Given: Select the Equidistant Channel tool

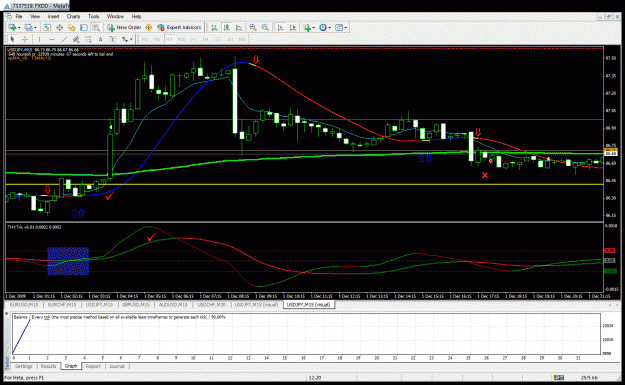Looking at the screenshot, I should (x=76, y=39).
